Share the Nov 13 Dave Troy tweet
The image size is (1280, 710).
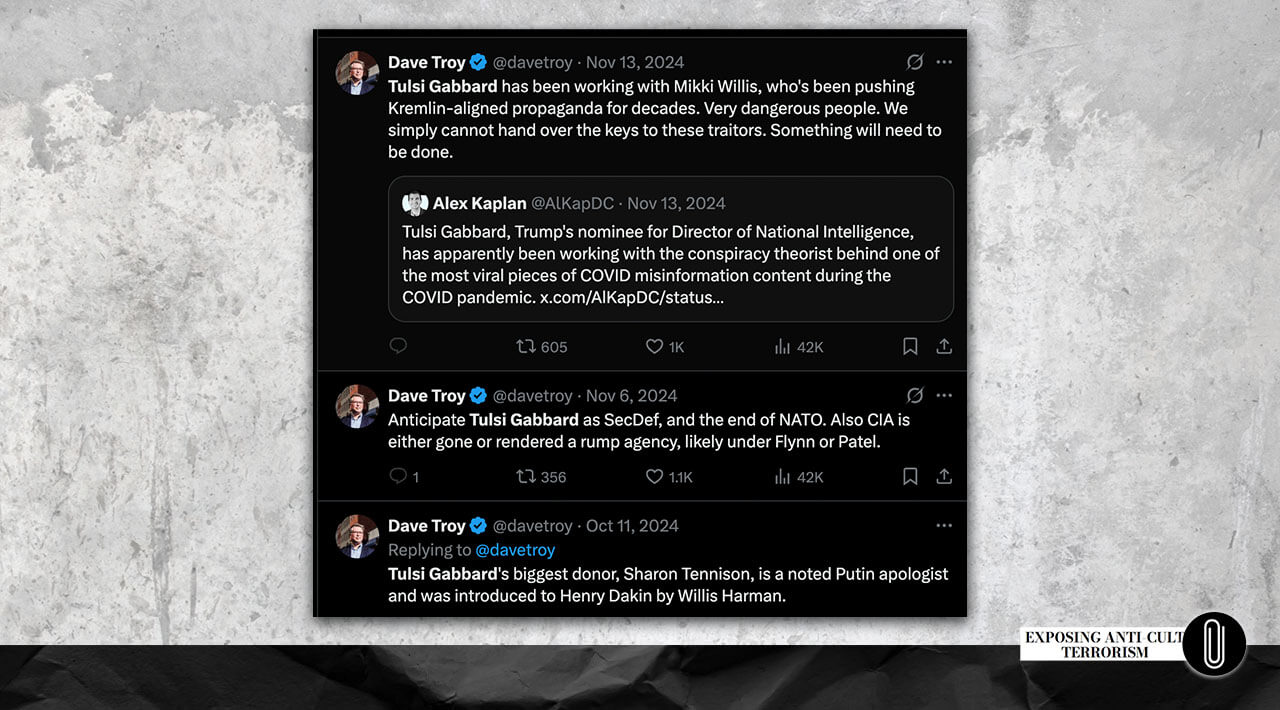click(x=943, y=346)
